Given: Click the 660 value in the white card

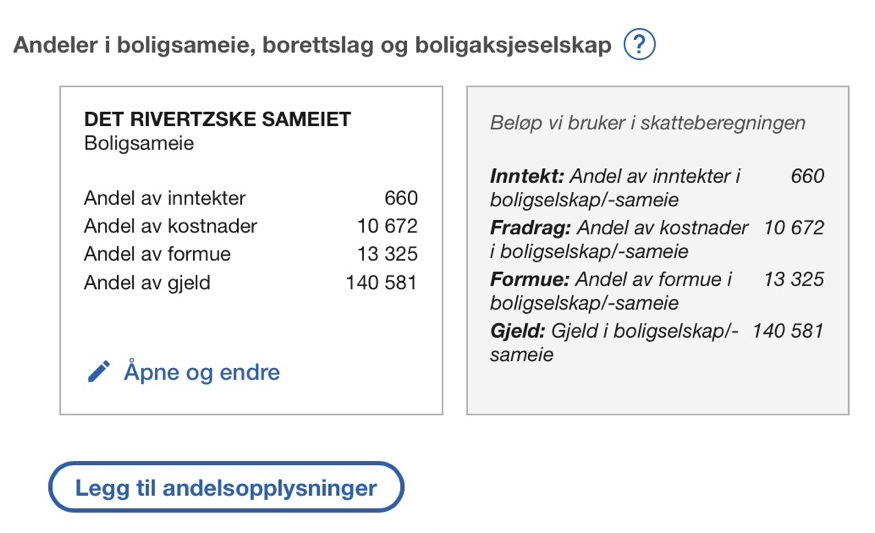Looking at the screenshot, I should pyautogui.click(x=400, y=198).
